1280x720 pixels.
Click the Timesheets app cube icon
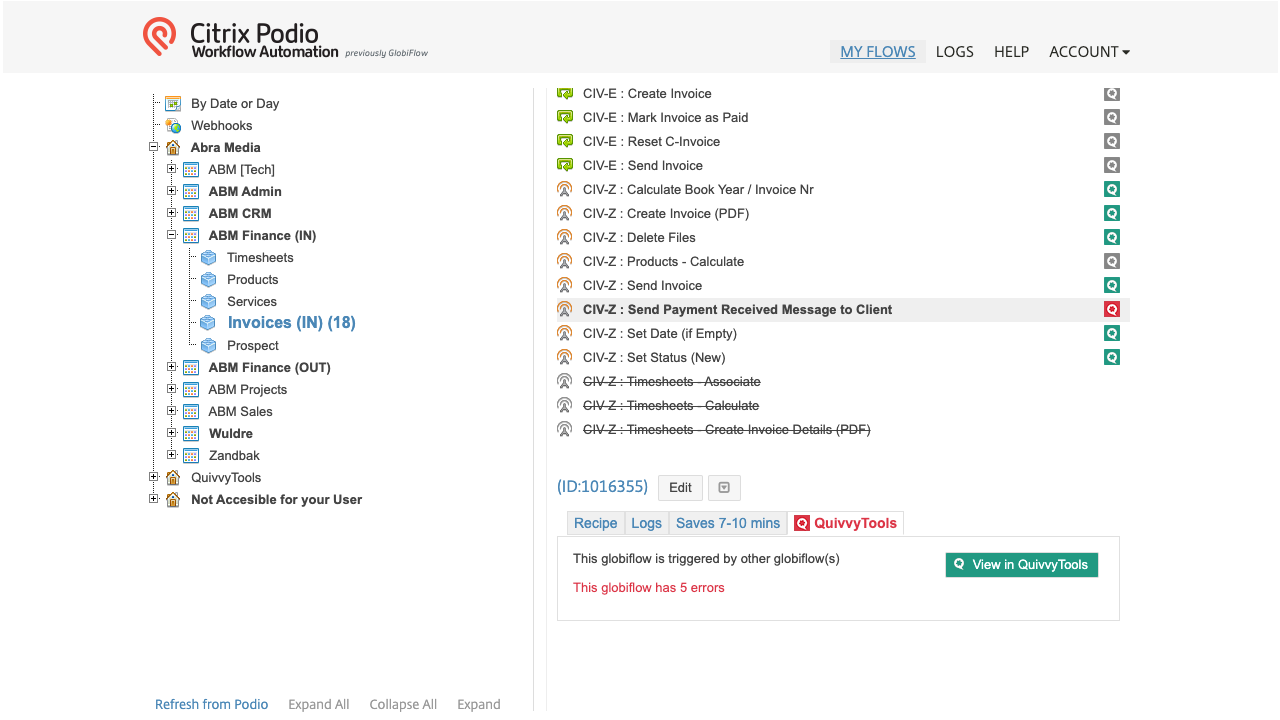(208, 257)
